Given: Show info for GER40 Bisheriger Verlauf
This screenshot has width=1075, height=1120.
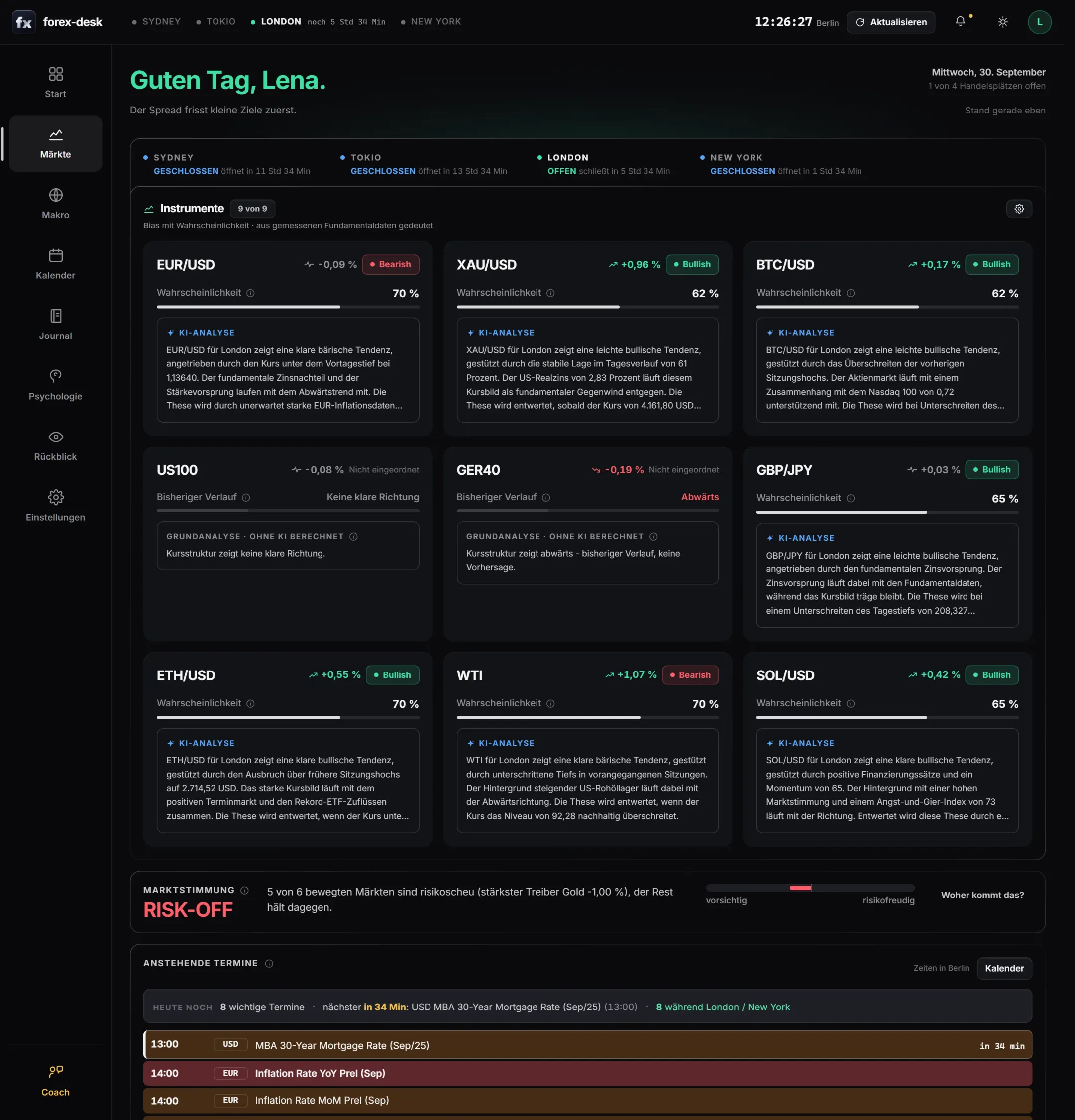Looking at the screenshot, I should coord(545,498).
